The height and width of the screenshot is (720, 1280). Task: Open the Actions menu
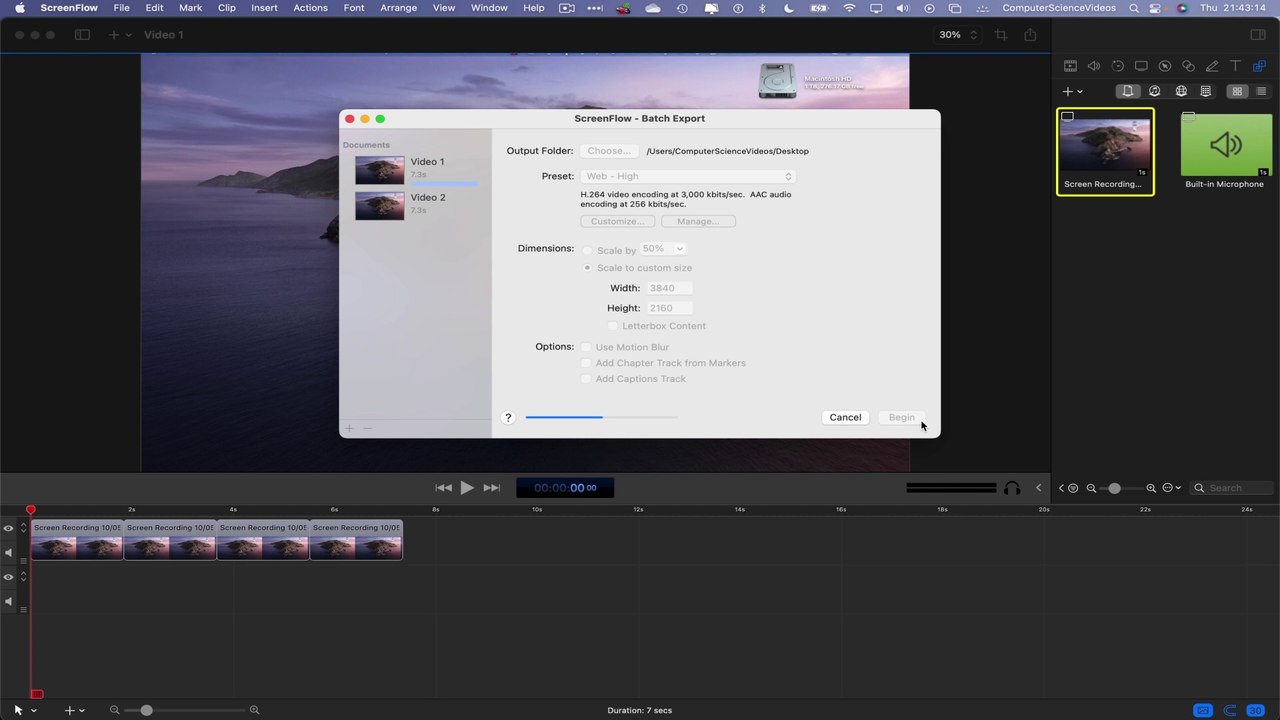[x=310, y=8]
